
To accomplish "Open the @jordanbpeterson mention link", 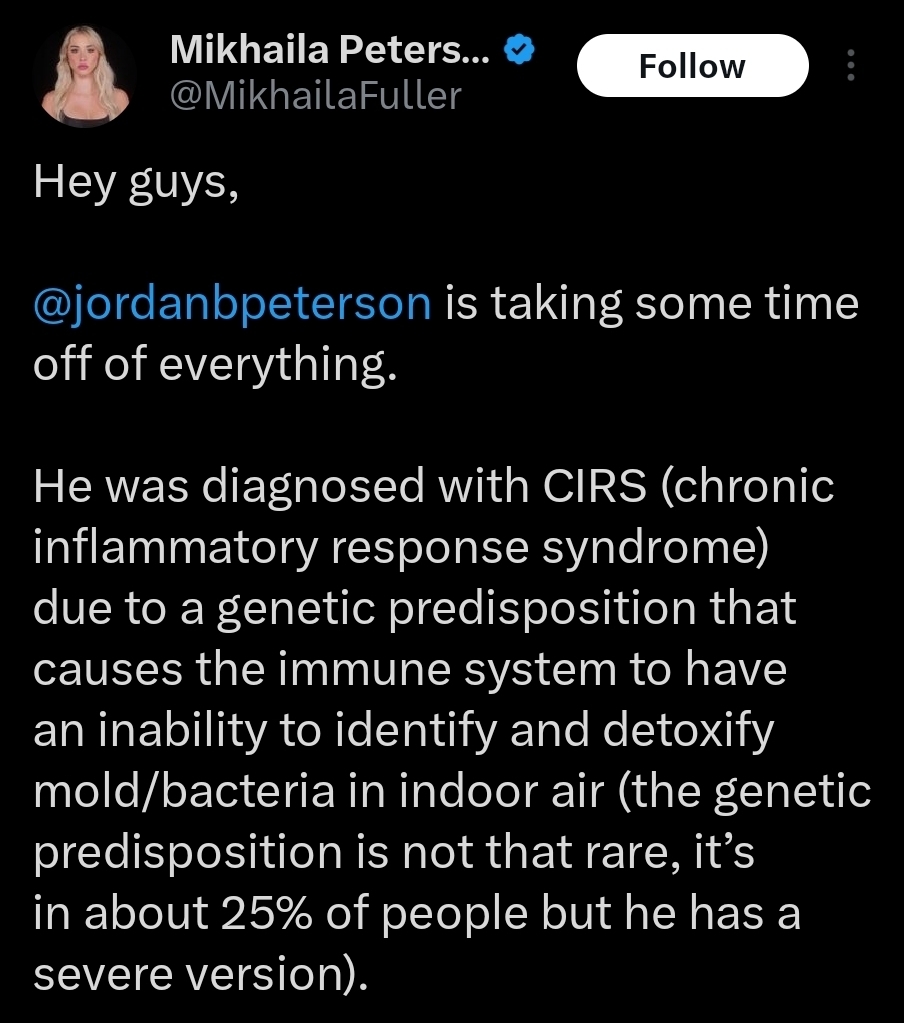I will [232, 304].
